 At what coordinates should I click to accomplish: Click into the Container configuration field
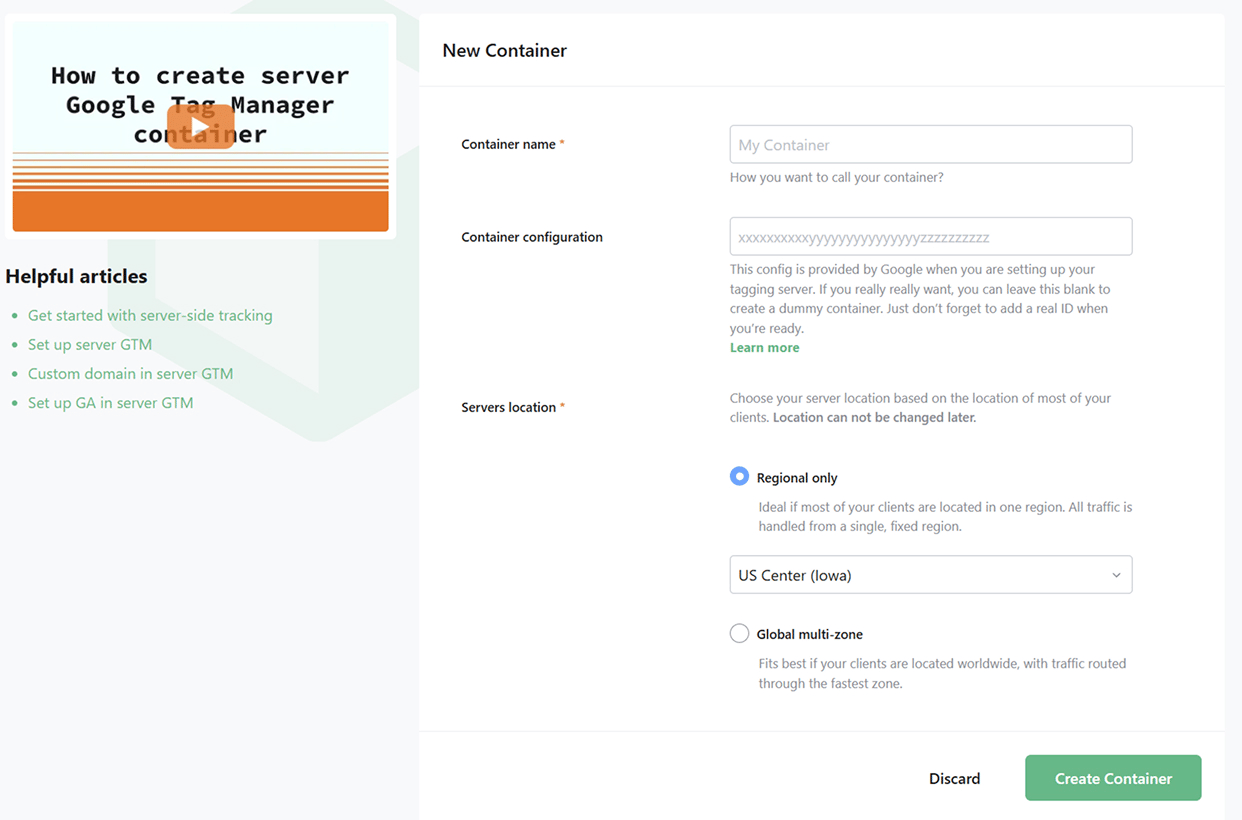(931, 236)
